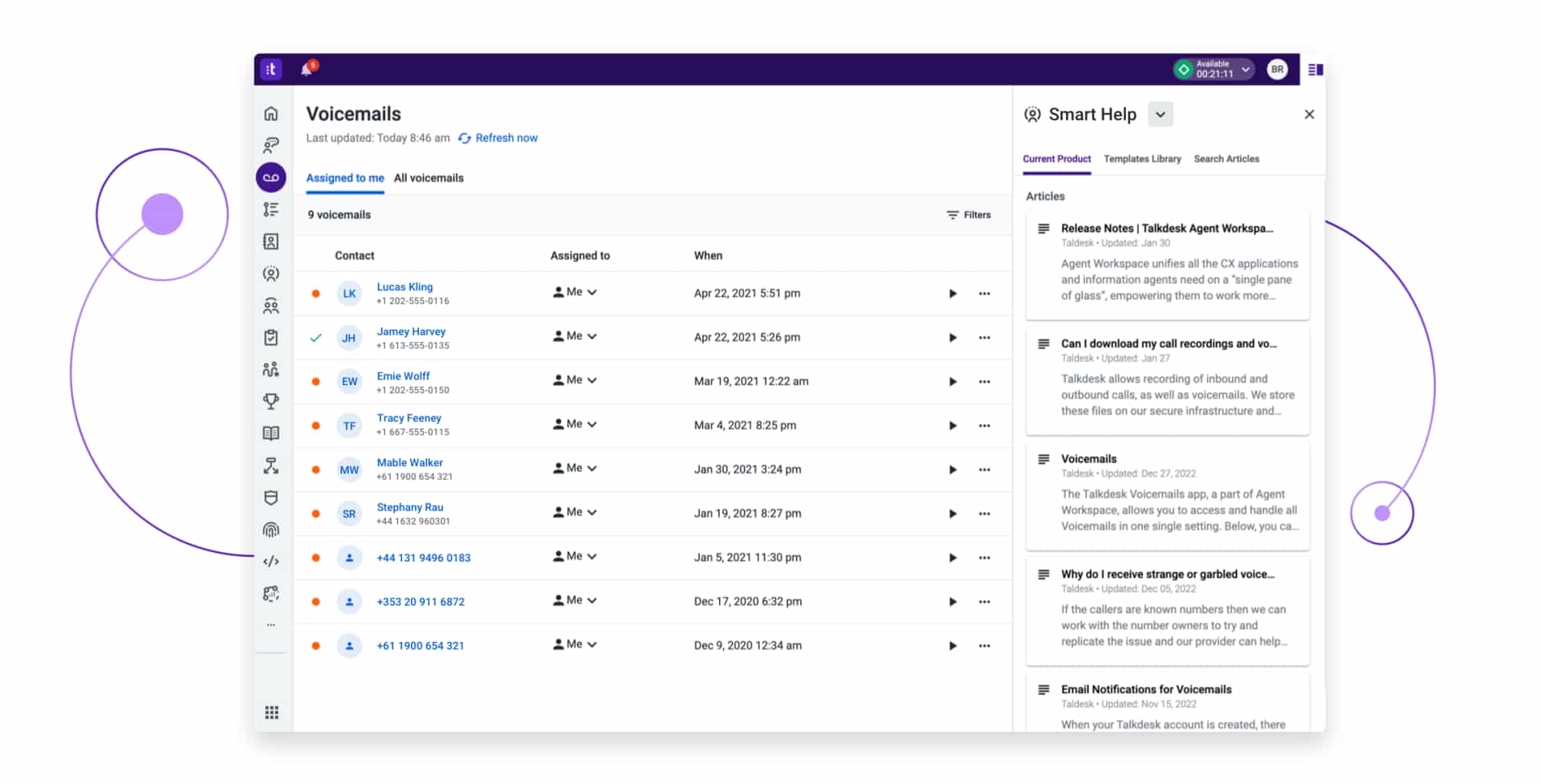Open the Smart Help dropdown arrow
The width and height of the screenshot is (1541, 784).
pyautogui.click(x=1160, y=114)
